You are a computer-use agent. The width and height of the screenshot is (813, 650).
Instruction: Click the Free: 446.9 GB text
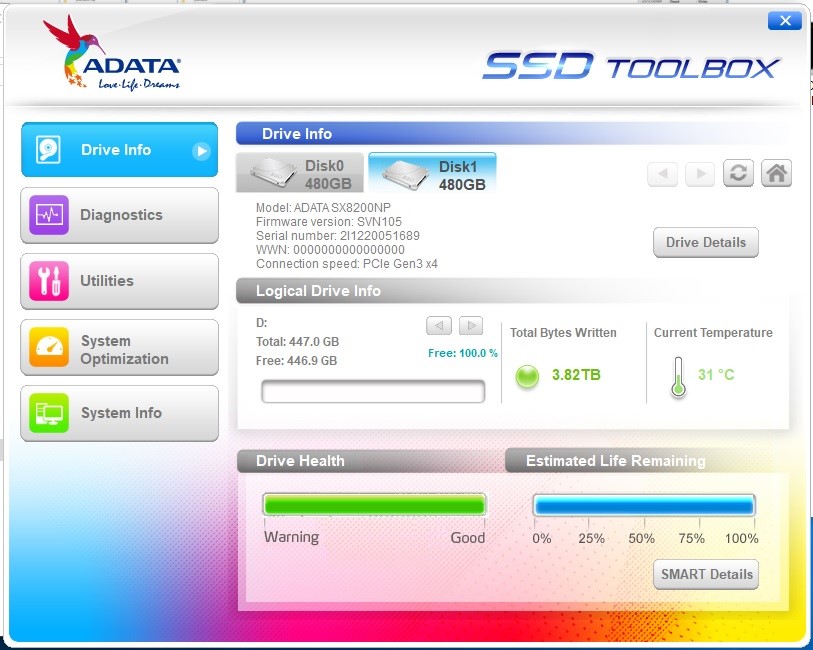pyautogui.click(x=297, y=361)
